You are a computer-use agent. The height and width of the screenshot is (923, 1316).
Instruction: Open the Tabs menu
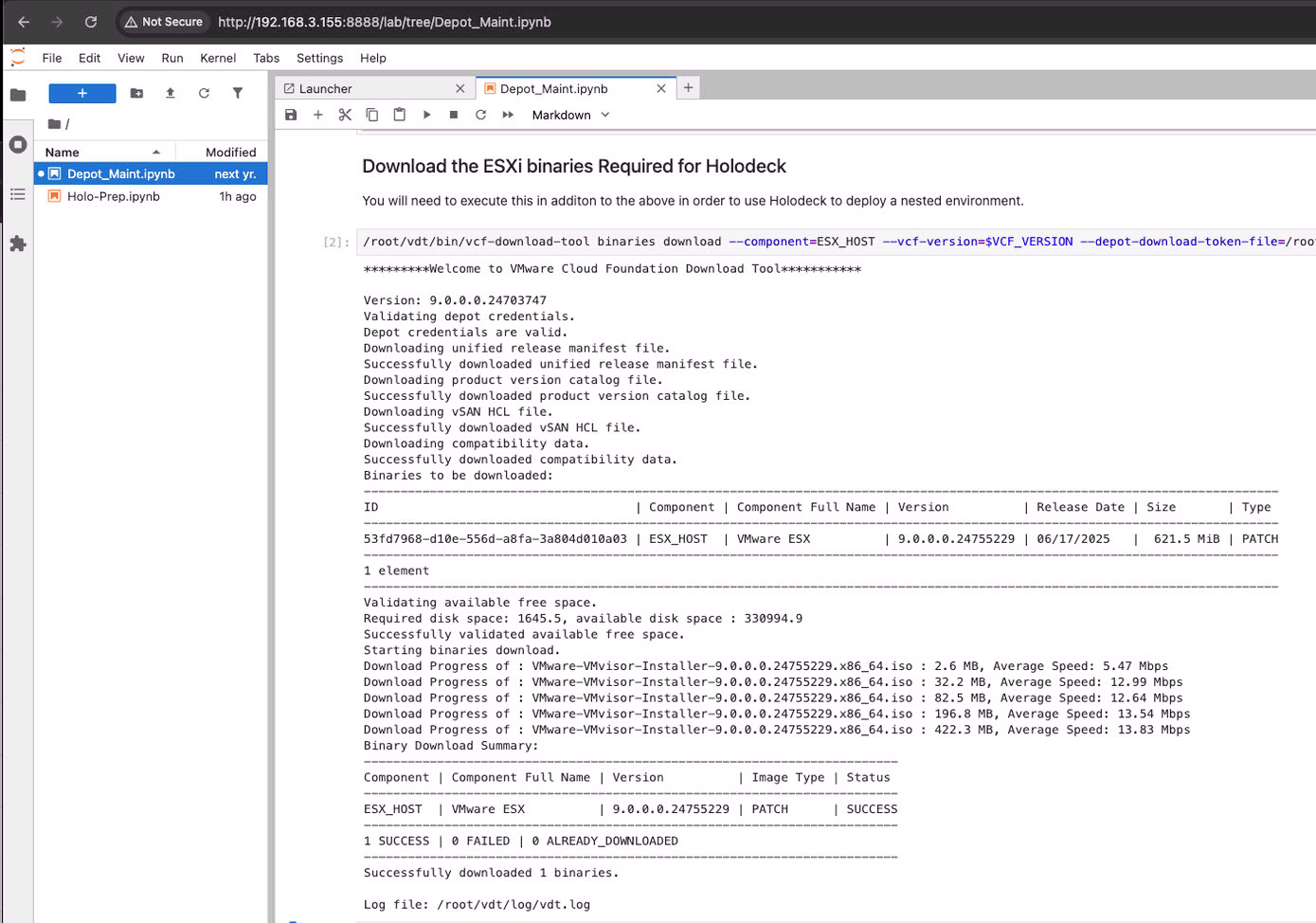266,58
